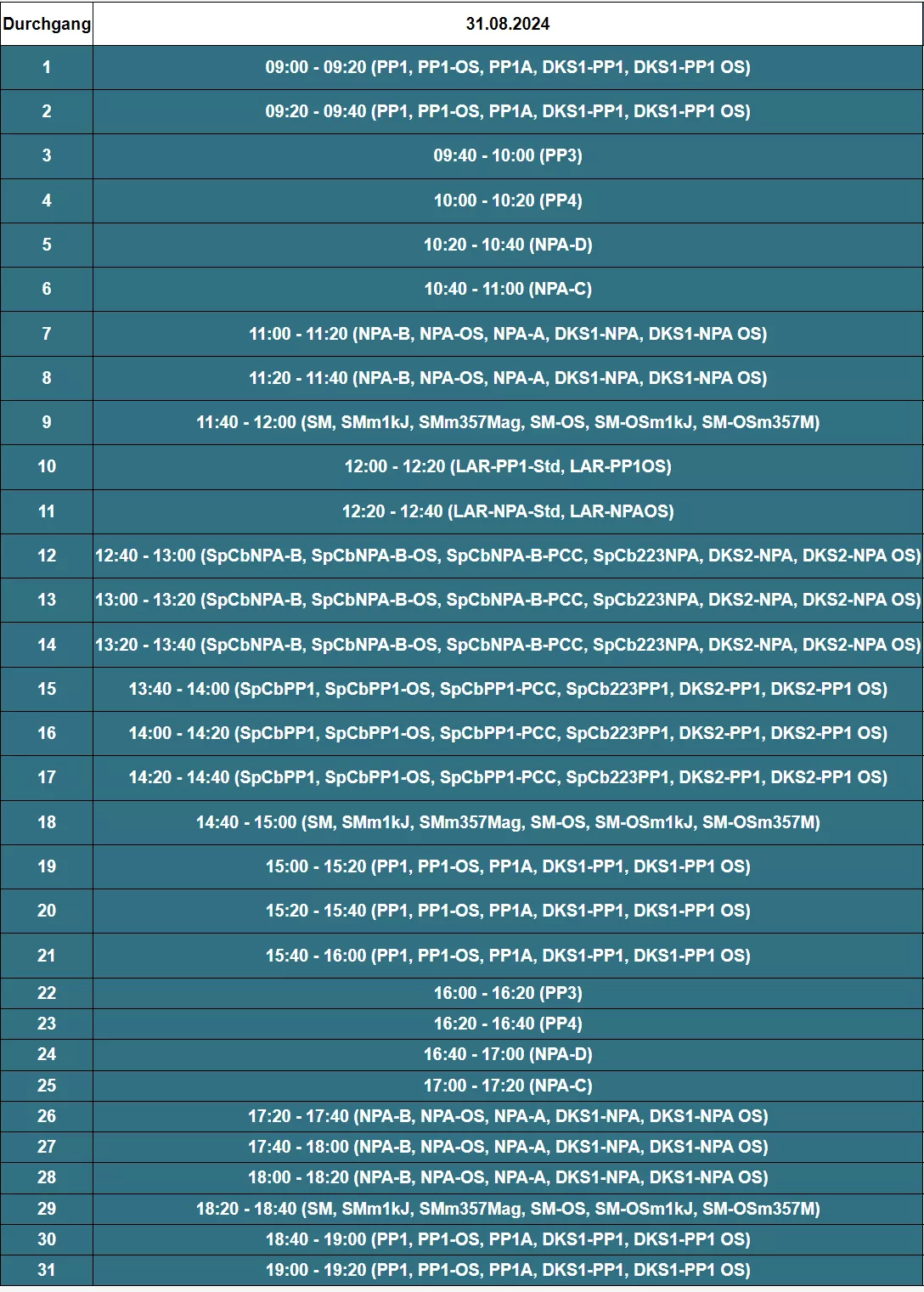Screen dimensions: 924x1292
Task: Select the 10:20 - 10:40 (NPA-D) row
Action: (507, 245)
